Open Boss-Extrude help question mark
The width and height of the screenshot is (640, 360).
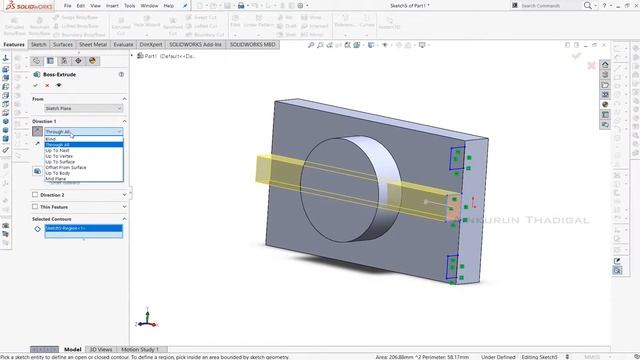point(121,74)
